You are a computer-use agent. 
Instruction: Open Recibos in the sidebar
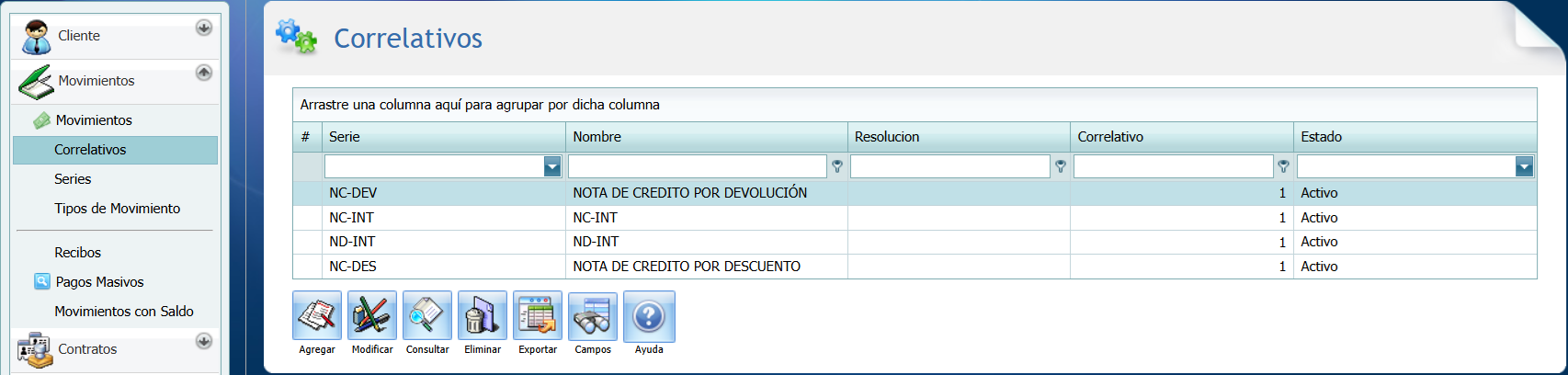(77, 253)
